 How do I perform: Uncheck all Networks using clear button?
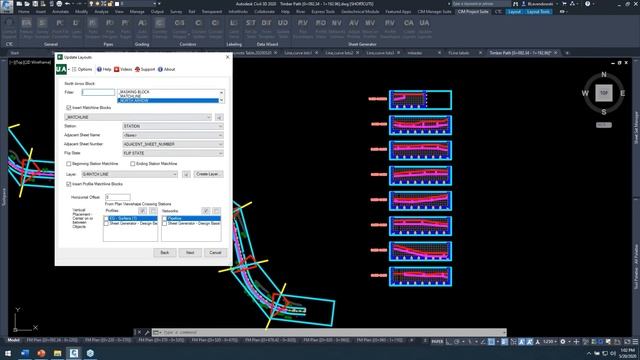tap(216, 211)
